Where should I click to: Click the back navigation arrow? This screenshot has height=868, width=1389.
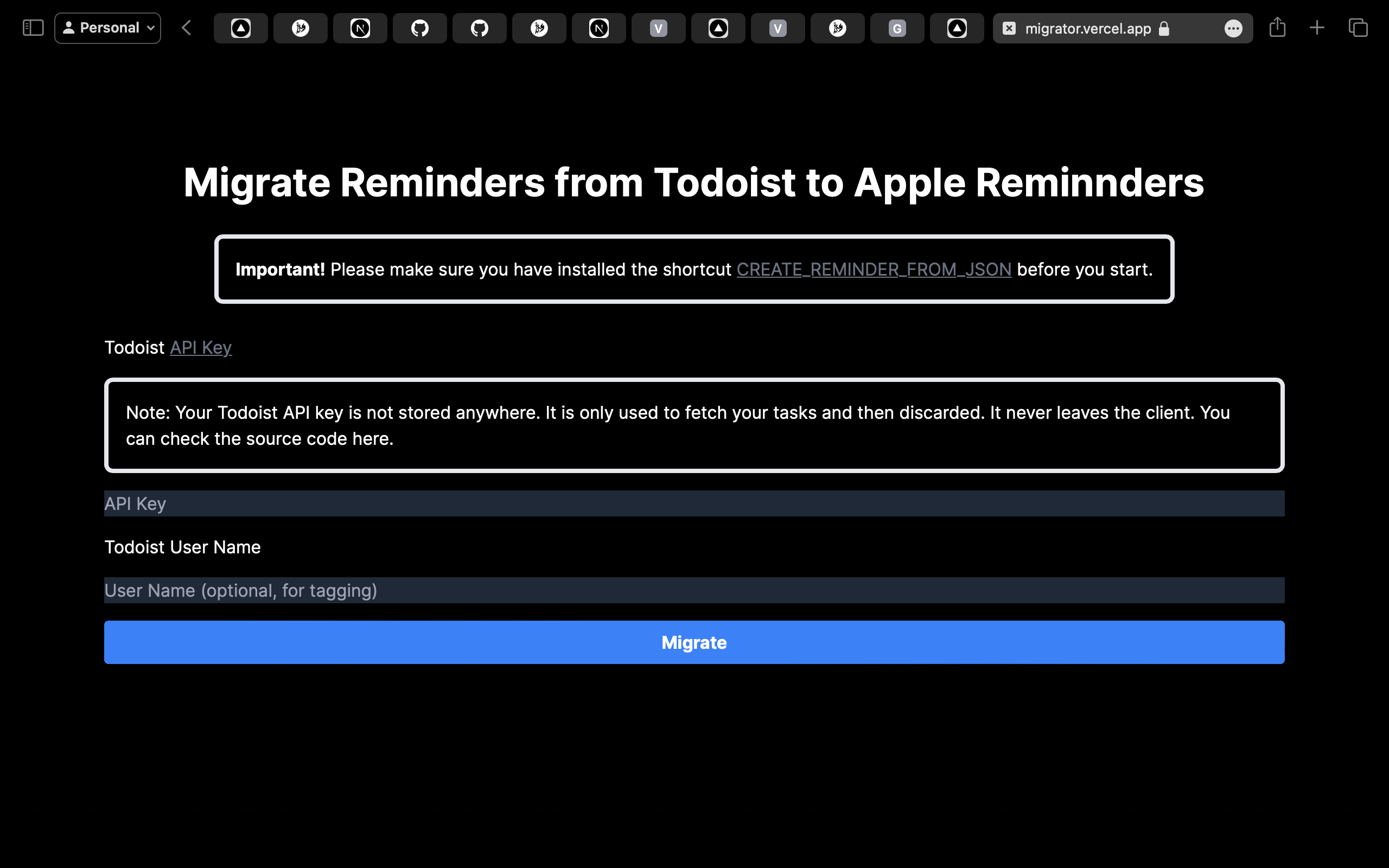click(186, 28)
